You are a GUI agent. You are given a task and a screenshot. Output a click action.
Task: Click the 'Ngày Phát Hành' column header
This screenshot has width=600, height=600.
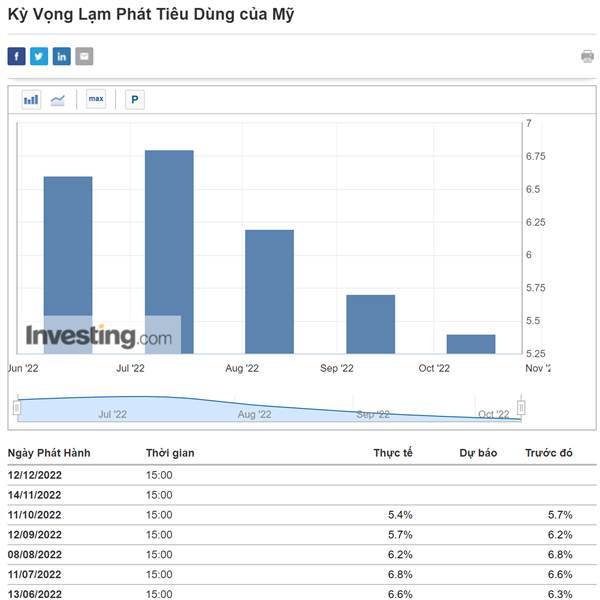click(49, 453)
